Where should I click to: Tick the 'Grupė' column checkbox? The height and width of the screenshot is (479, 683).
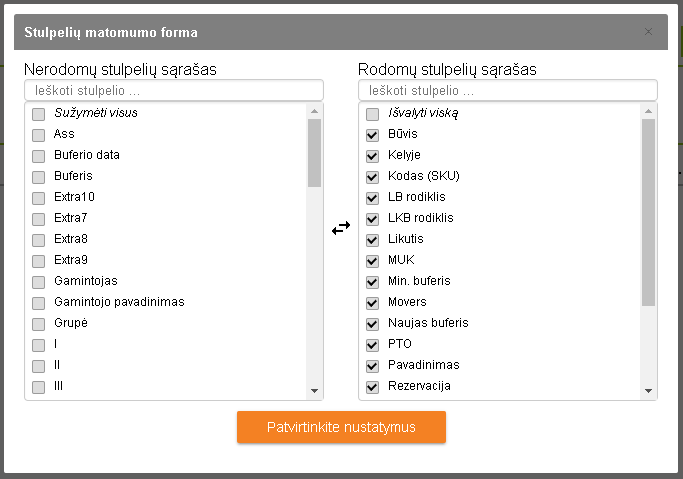pos(39,324)
